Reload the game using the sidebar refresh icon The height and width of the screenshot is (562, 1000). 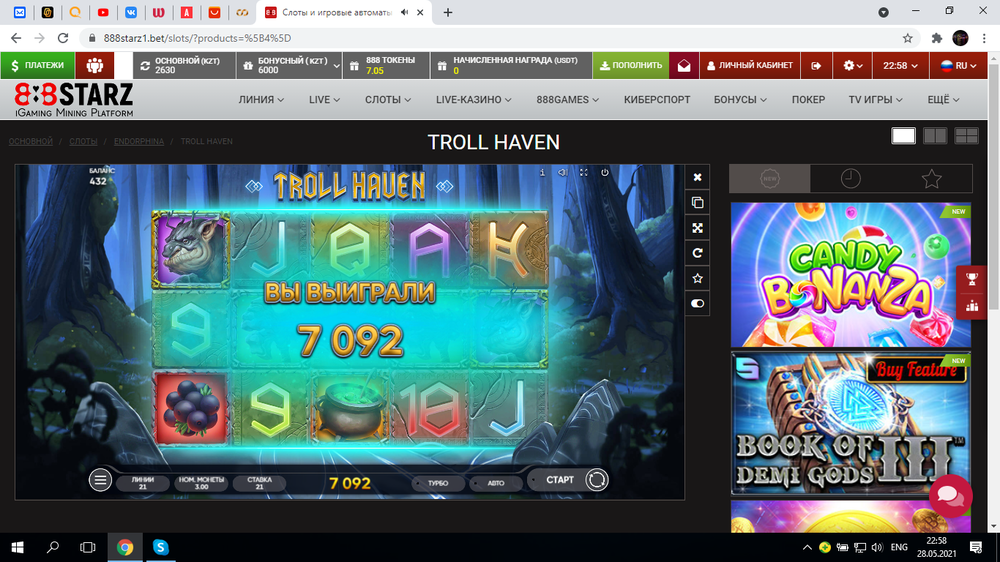pyautogui.click(x=697, y=253)
